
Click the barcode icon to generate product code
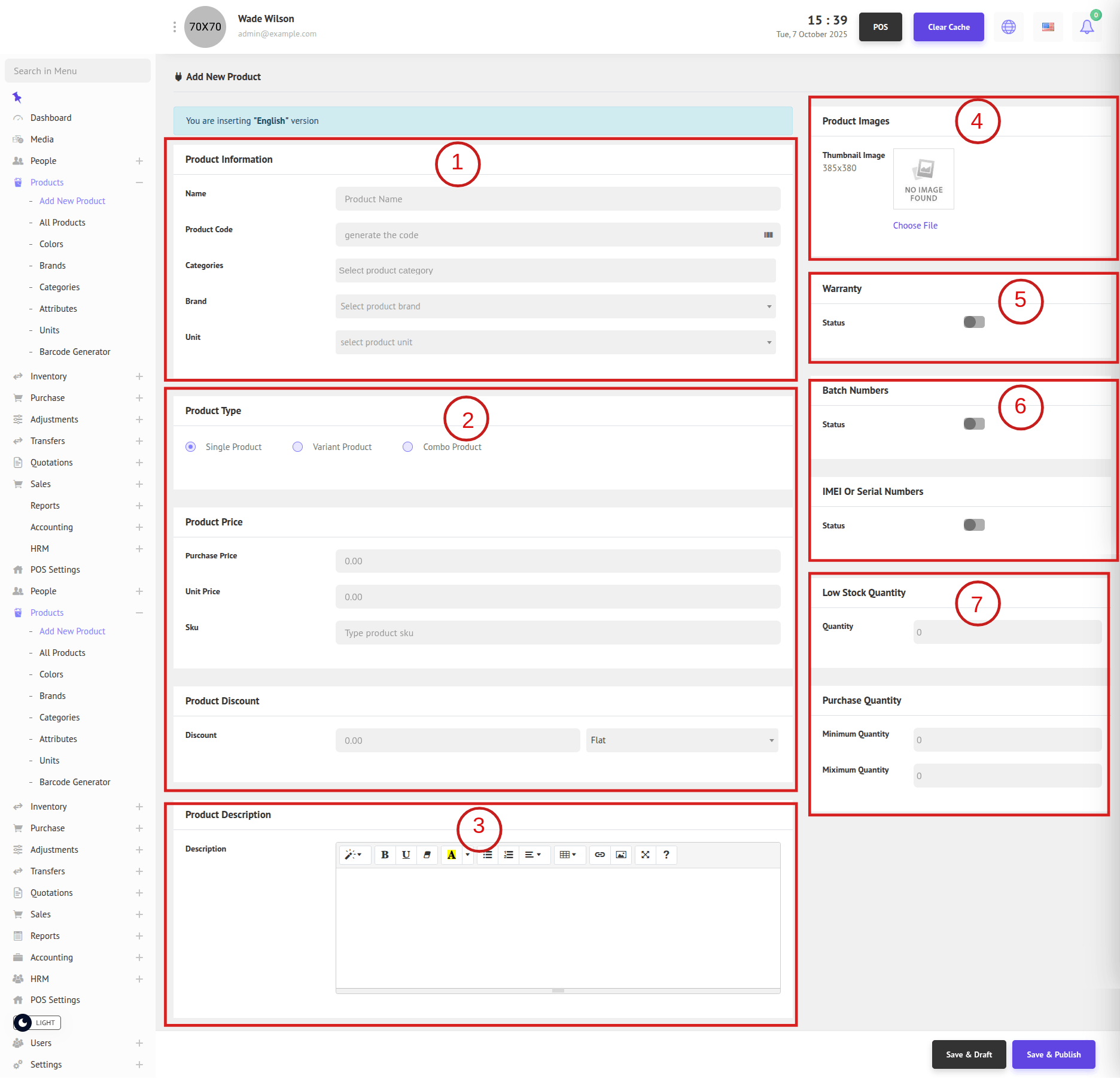[768, 235]
